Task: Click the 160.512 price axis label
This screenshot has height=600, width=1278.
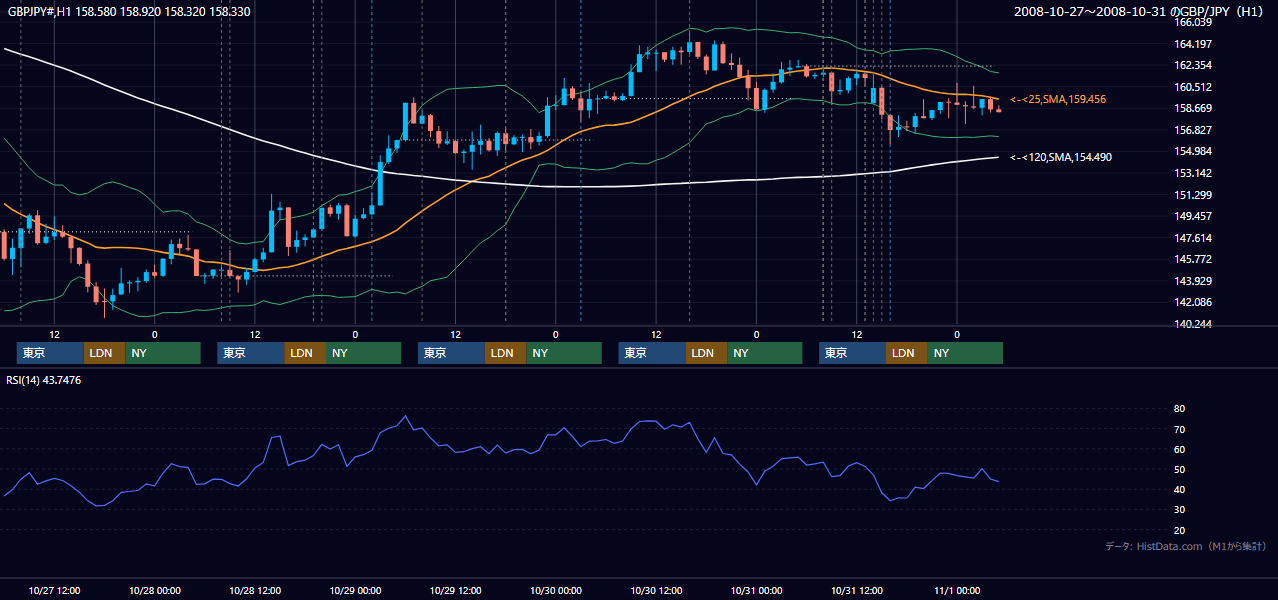Action: 1193,87
